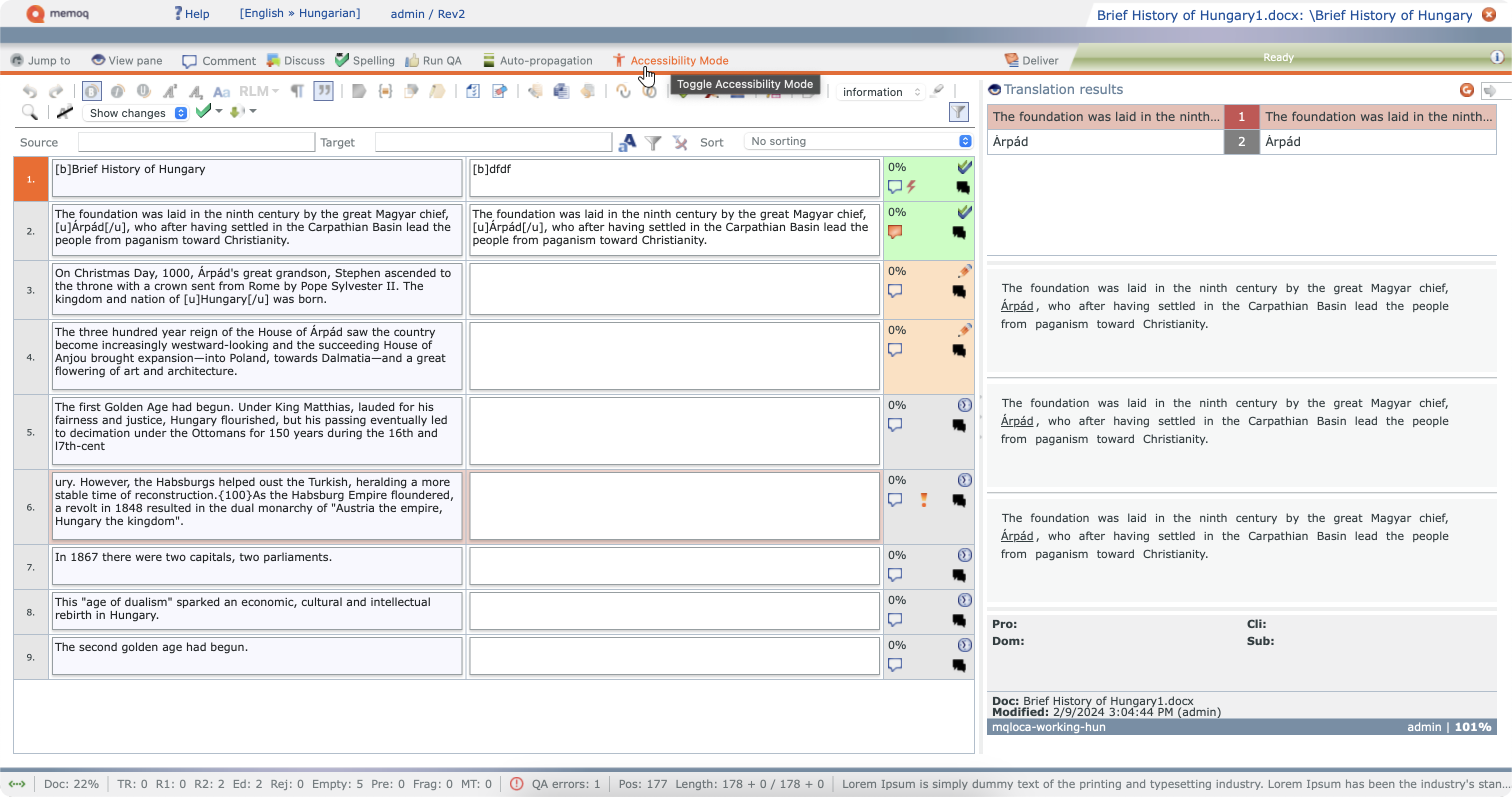Open Help from the top bar
1512x797 pixels.
192,13
